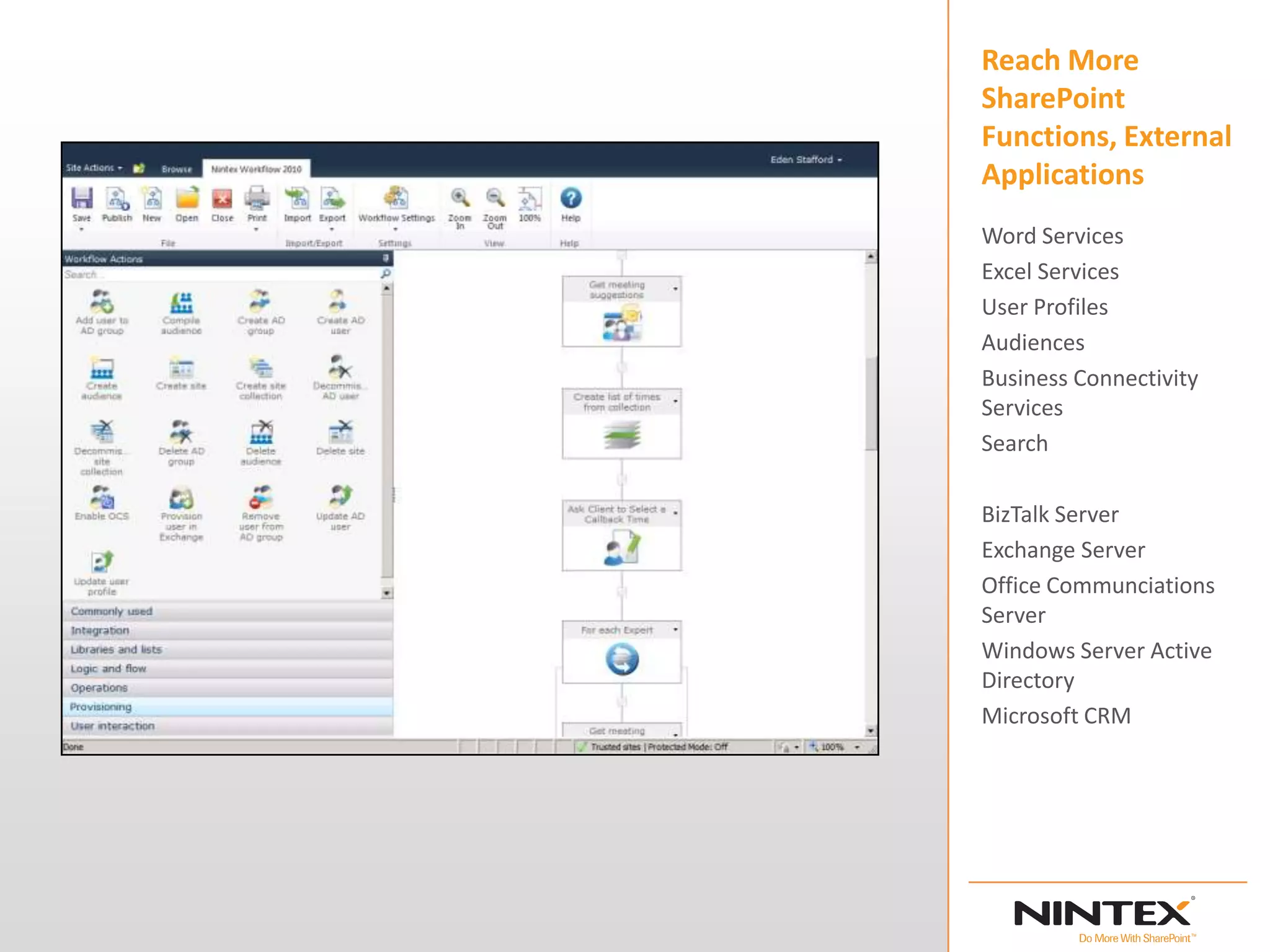Select Delete AD group action
This screenshot has width=1270, height=952.
[x=181, y=443]
